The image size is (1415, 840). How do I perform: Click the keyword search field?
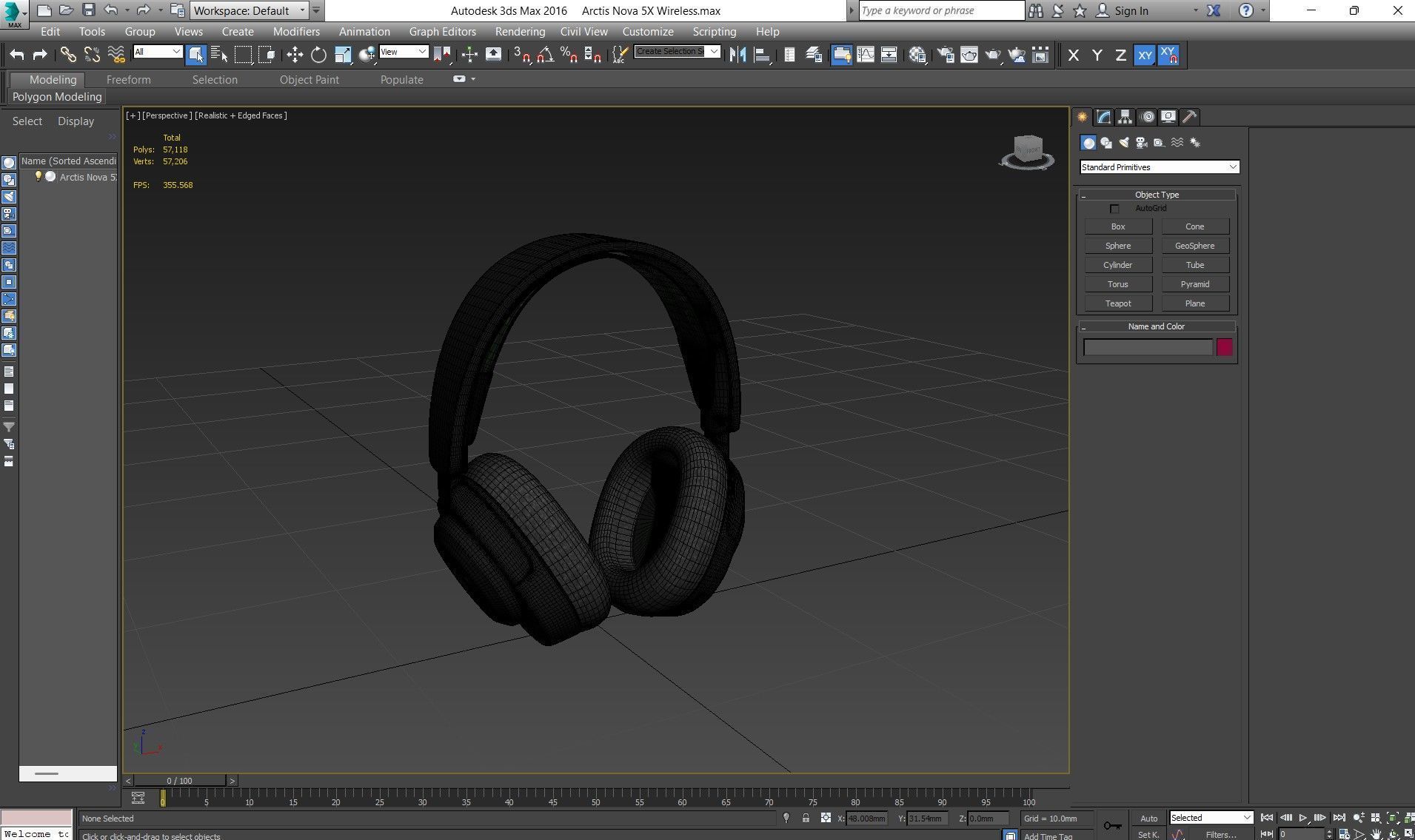pos(941,10)
